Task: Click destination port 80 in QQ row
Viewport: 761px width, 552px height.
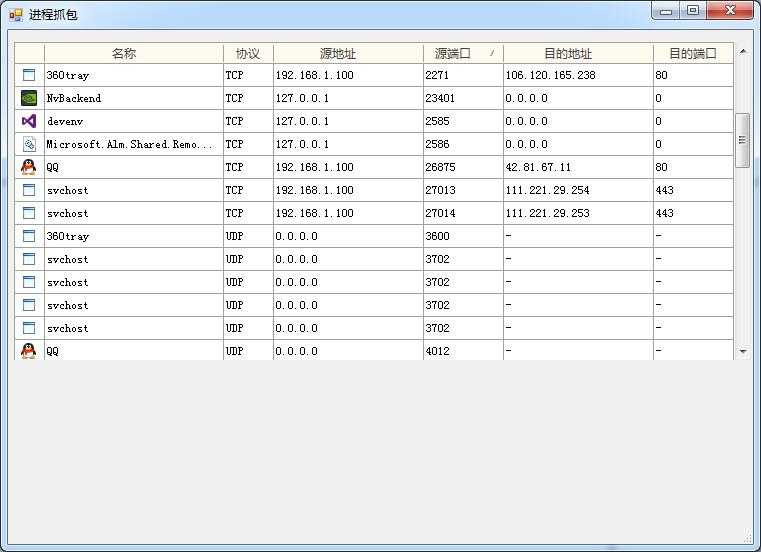Action: [x=662, y=167]
